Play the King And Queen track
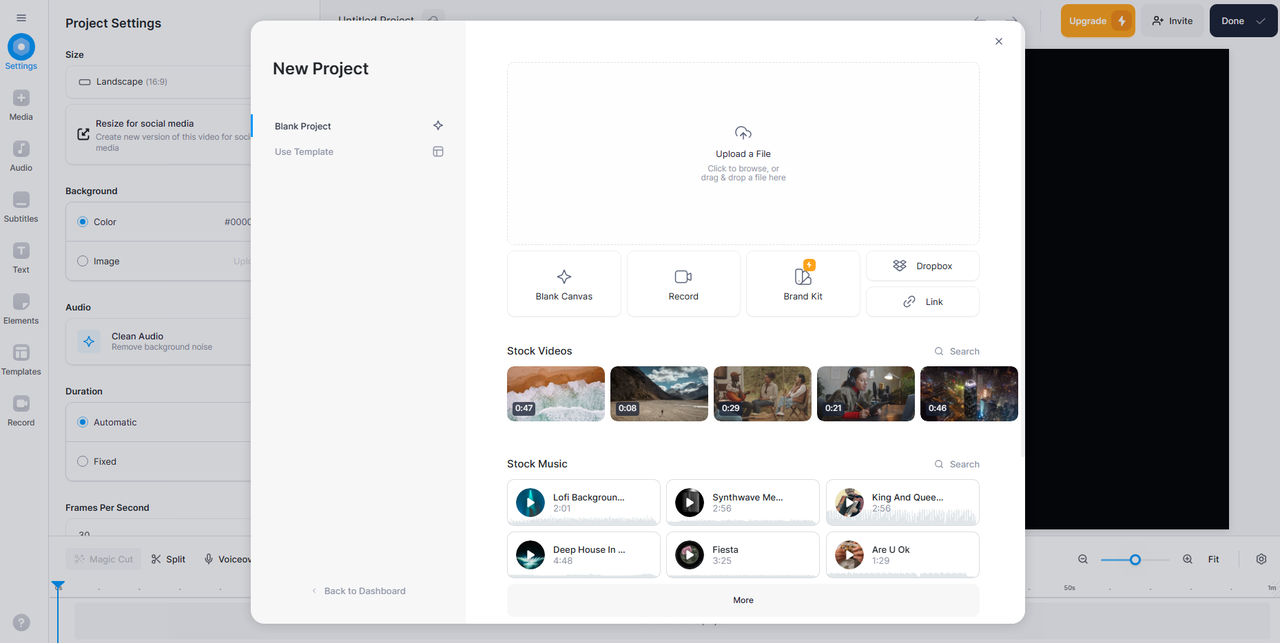This screenshot has height=643, width=1280. coord(849,502)
